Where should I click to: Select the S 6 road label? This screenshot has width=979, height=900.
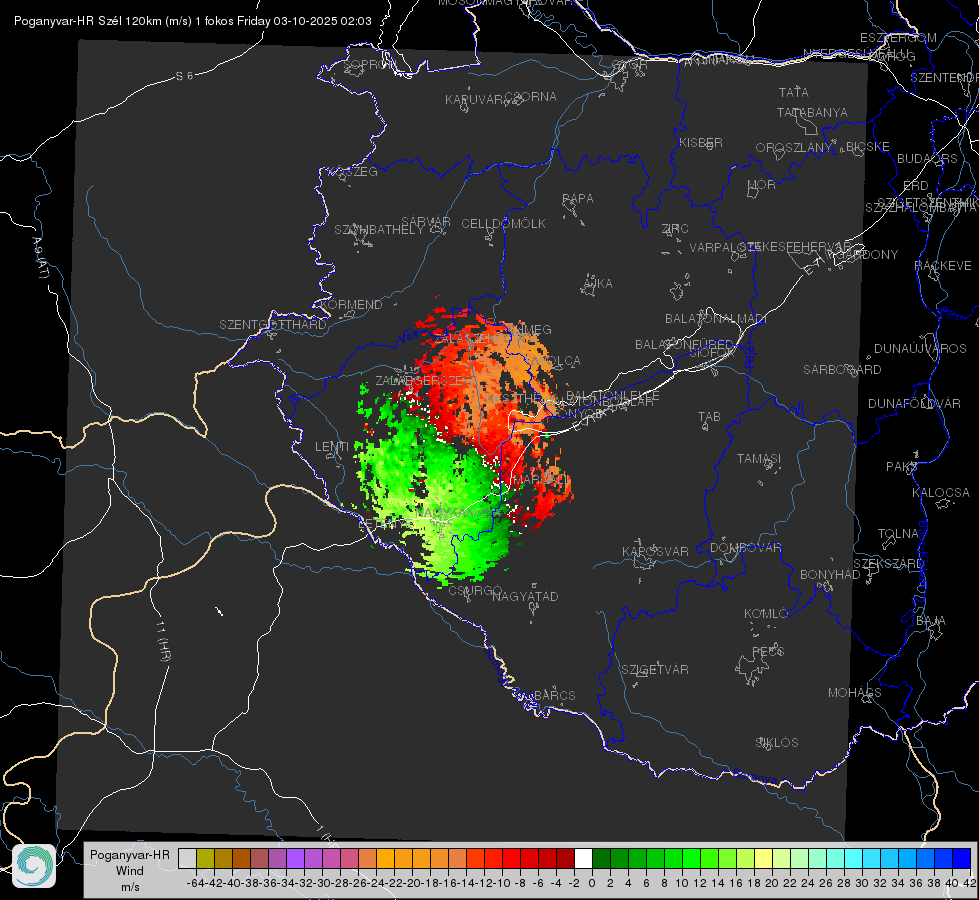(184, 76)
